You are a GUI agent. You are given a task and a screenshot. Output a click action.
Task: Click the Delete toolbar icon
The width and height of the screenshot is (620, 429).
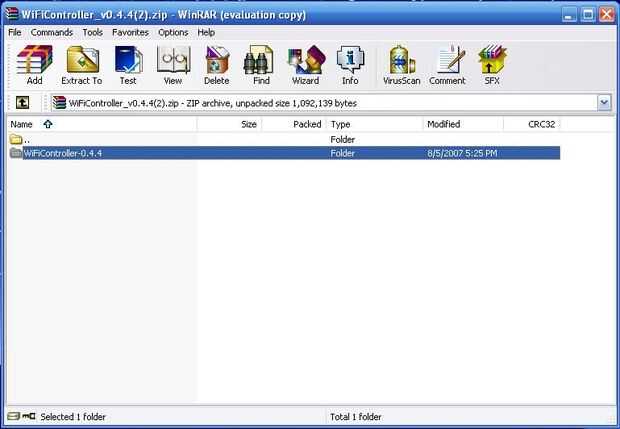tap(217, 64)
